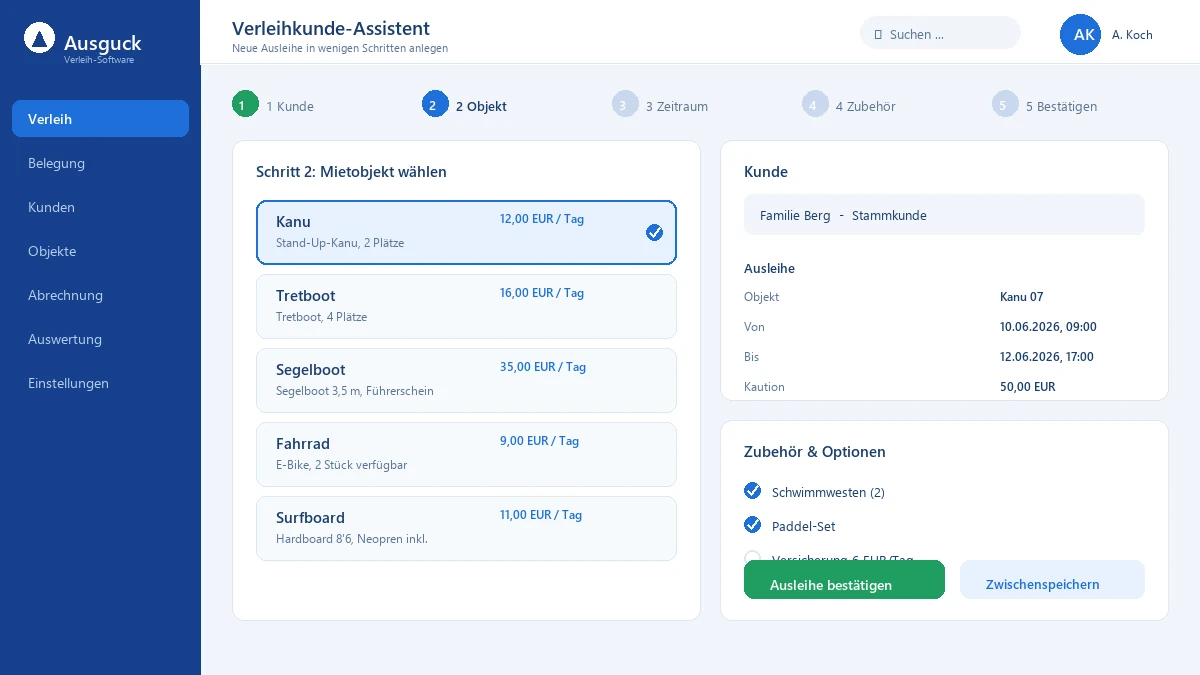Select the Fahrrad E-Bike card
This screenshot has height=675, width=1200.
[466, 455]
